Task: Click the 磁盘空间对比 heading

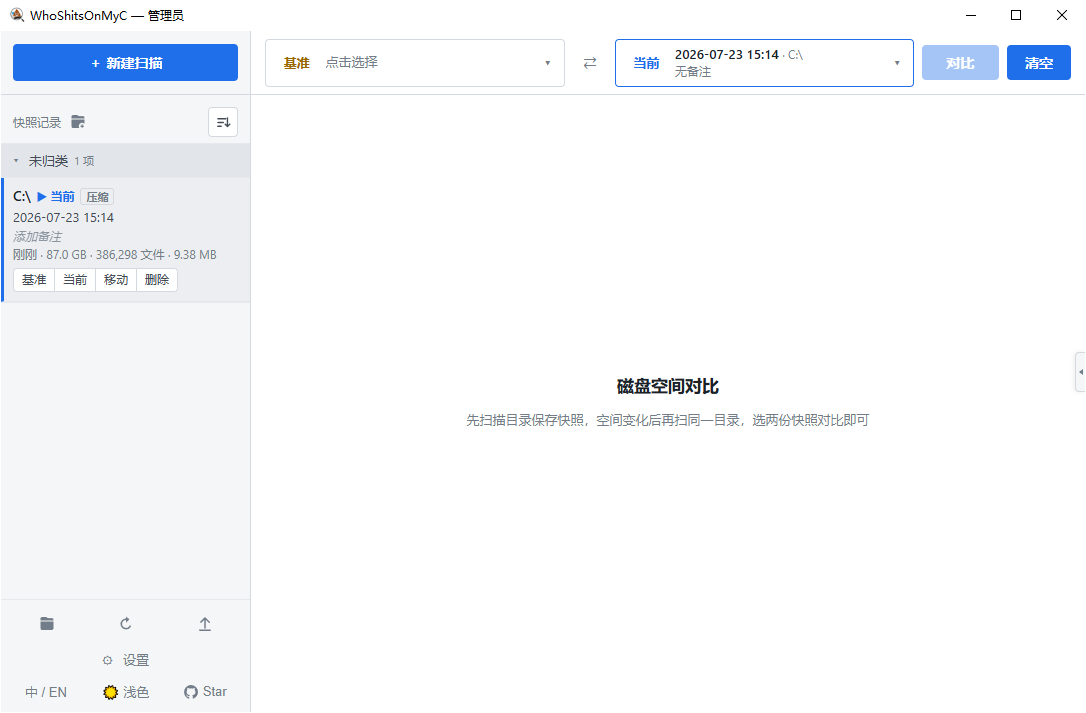Action: point(668,387)
